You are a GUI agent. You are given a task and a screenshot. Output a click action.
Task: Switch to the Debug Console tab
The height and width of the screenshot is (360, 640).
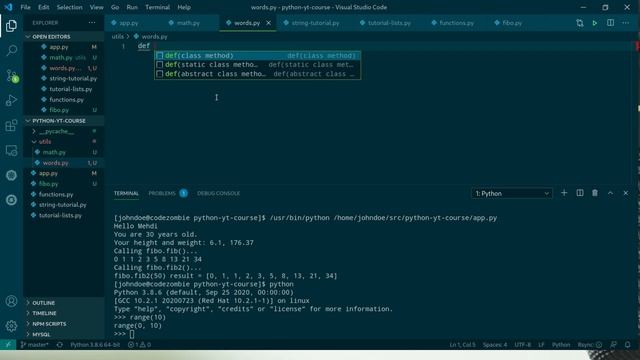click(x=218, y=193)
